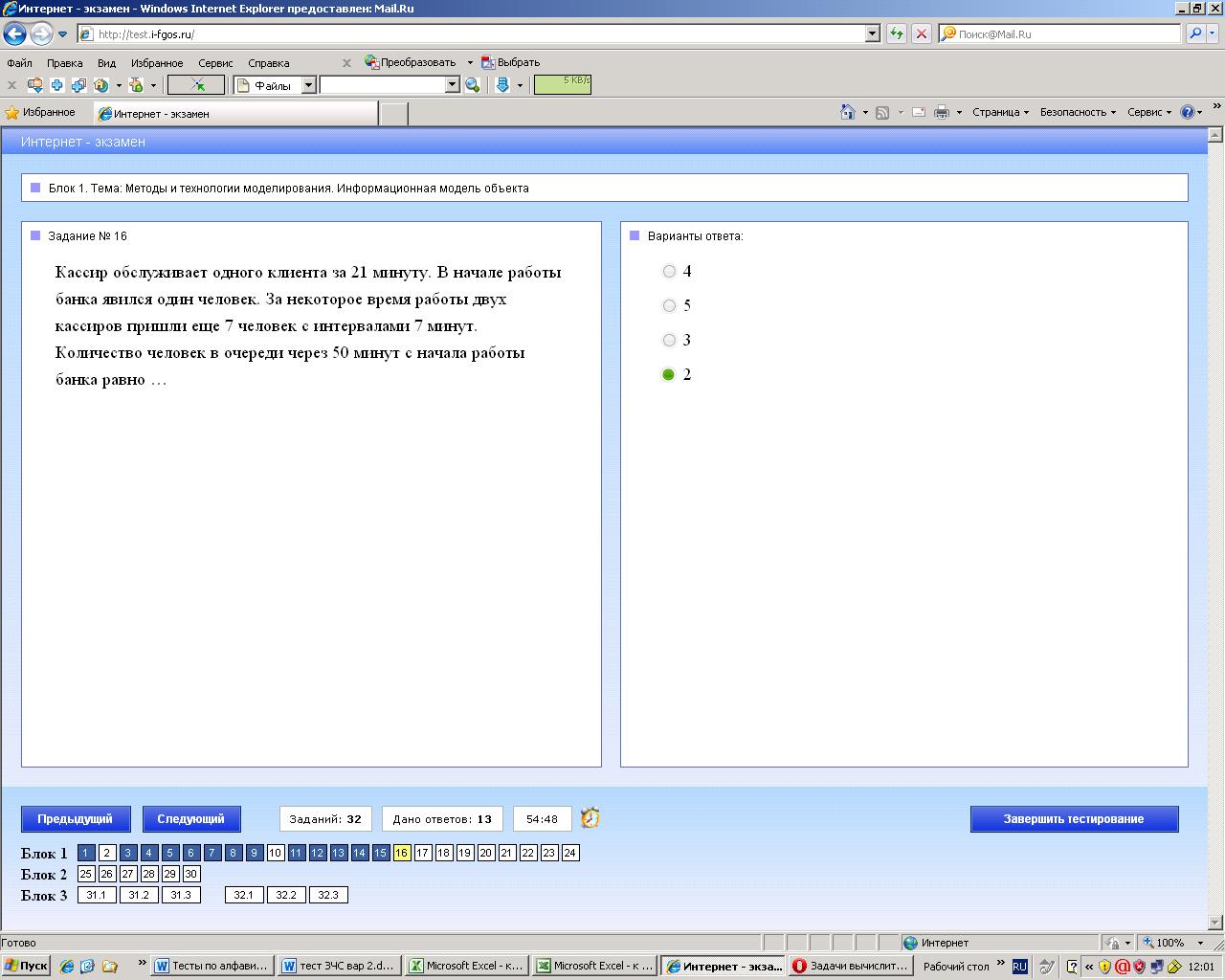
Task: Click the green download arrow toolbar icon
Action: tap(502, 85)
